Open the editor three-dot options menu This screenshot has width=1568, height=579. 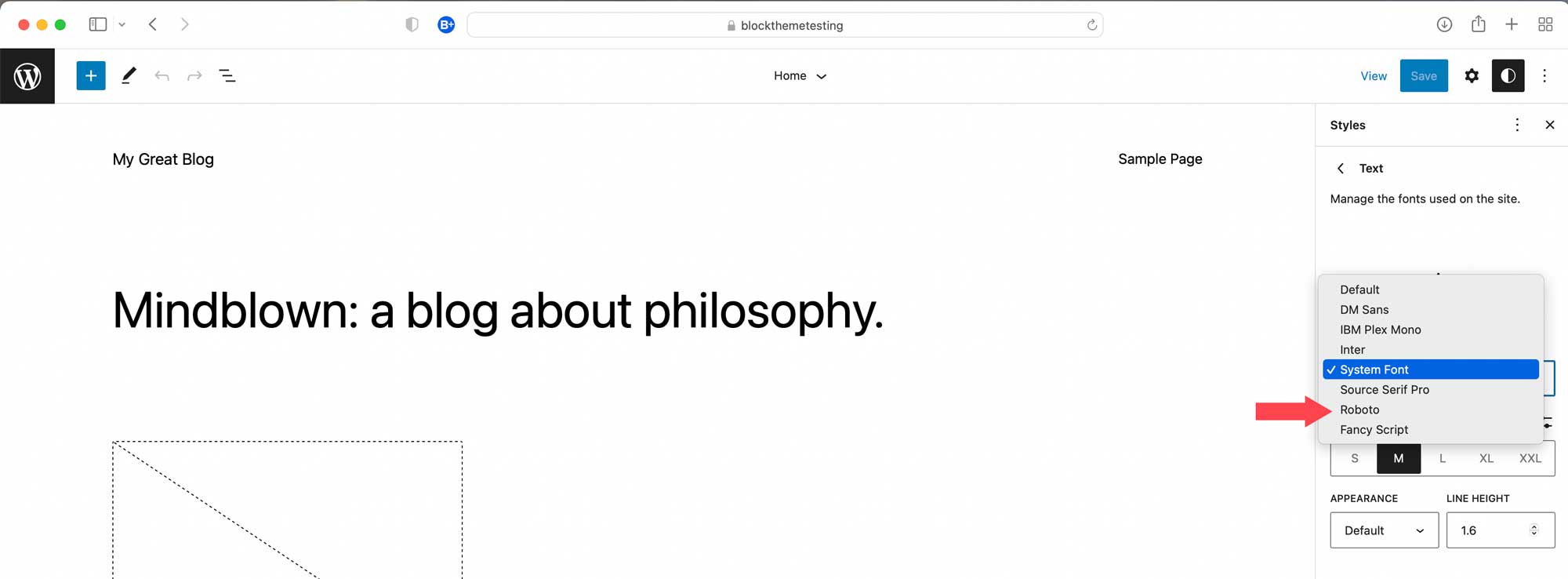[x=1544, y=75]
